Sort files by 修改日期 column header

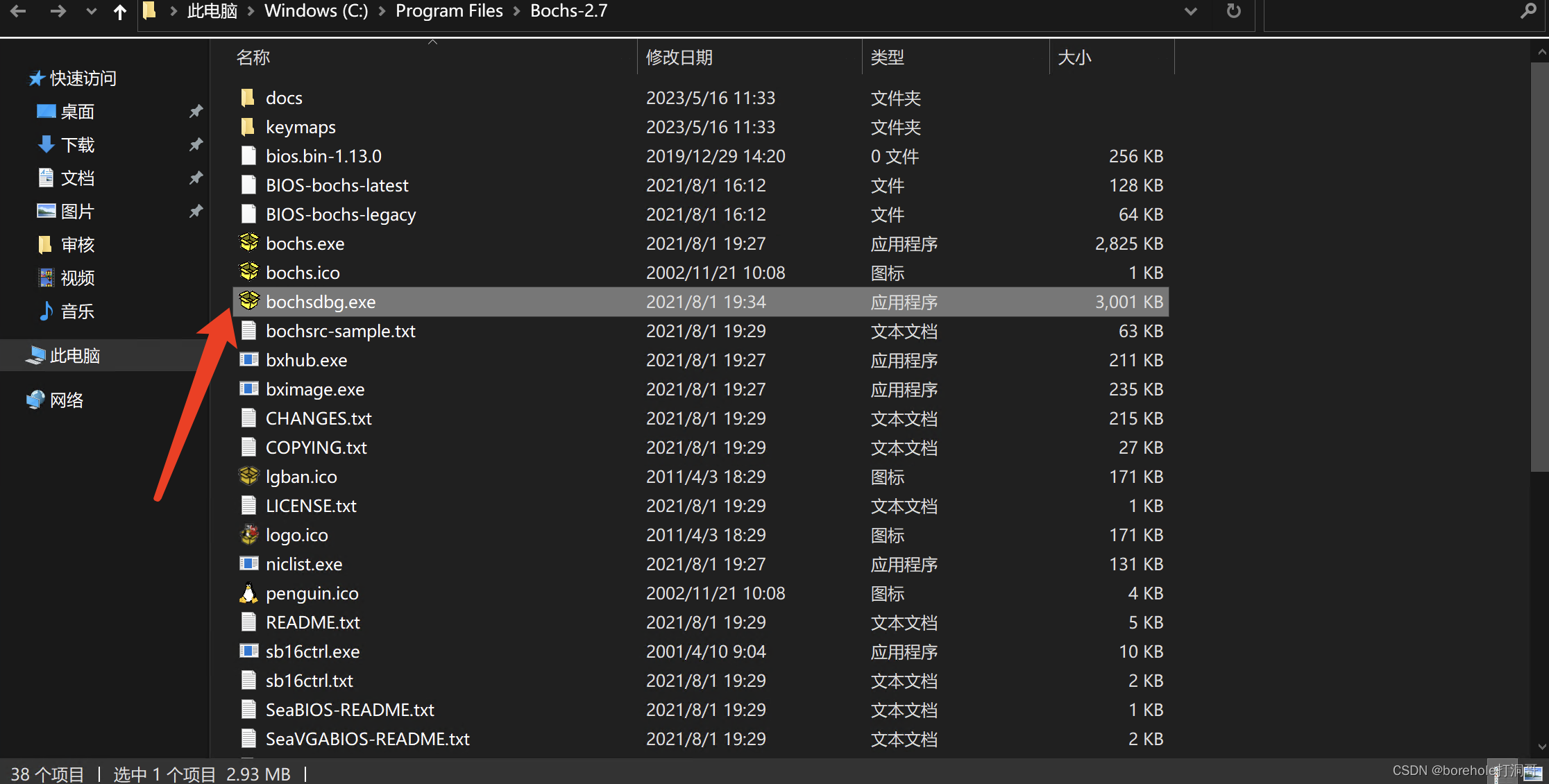(679, 58)
